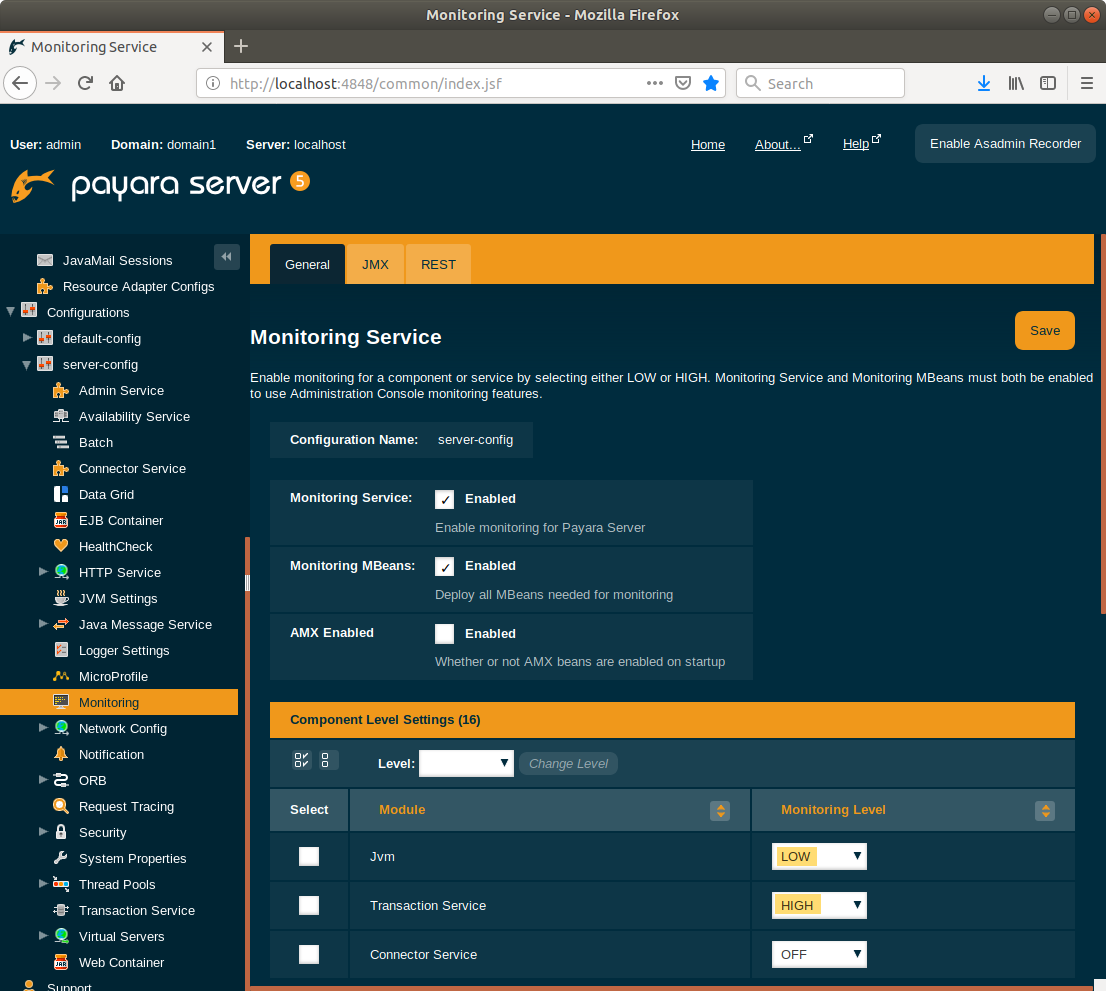The height and width of the screenshot is (991, 1106).
Task: Bookmark page with the star icon
Action: point(710,84)
